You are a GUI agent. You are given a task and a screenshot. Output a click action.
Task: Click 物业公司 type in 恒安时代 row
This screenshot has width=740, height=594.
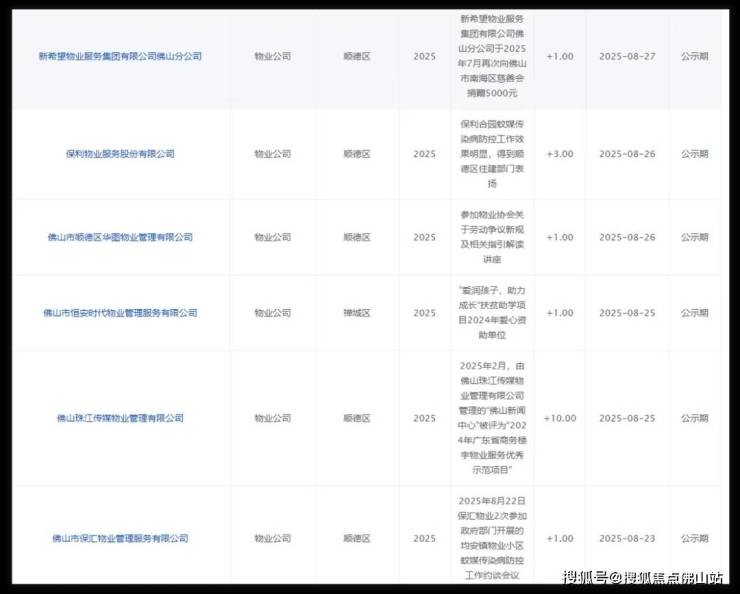coord(272,313)
